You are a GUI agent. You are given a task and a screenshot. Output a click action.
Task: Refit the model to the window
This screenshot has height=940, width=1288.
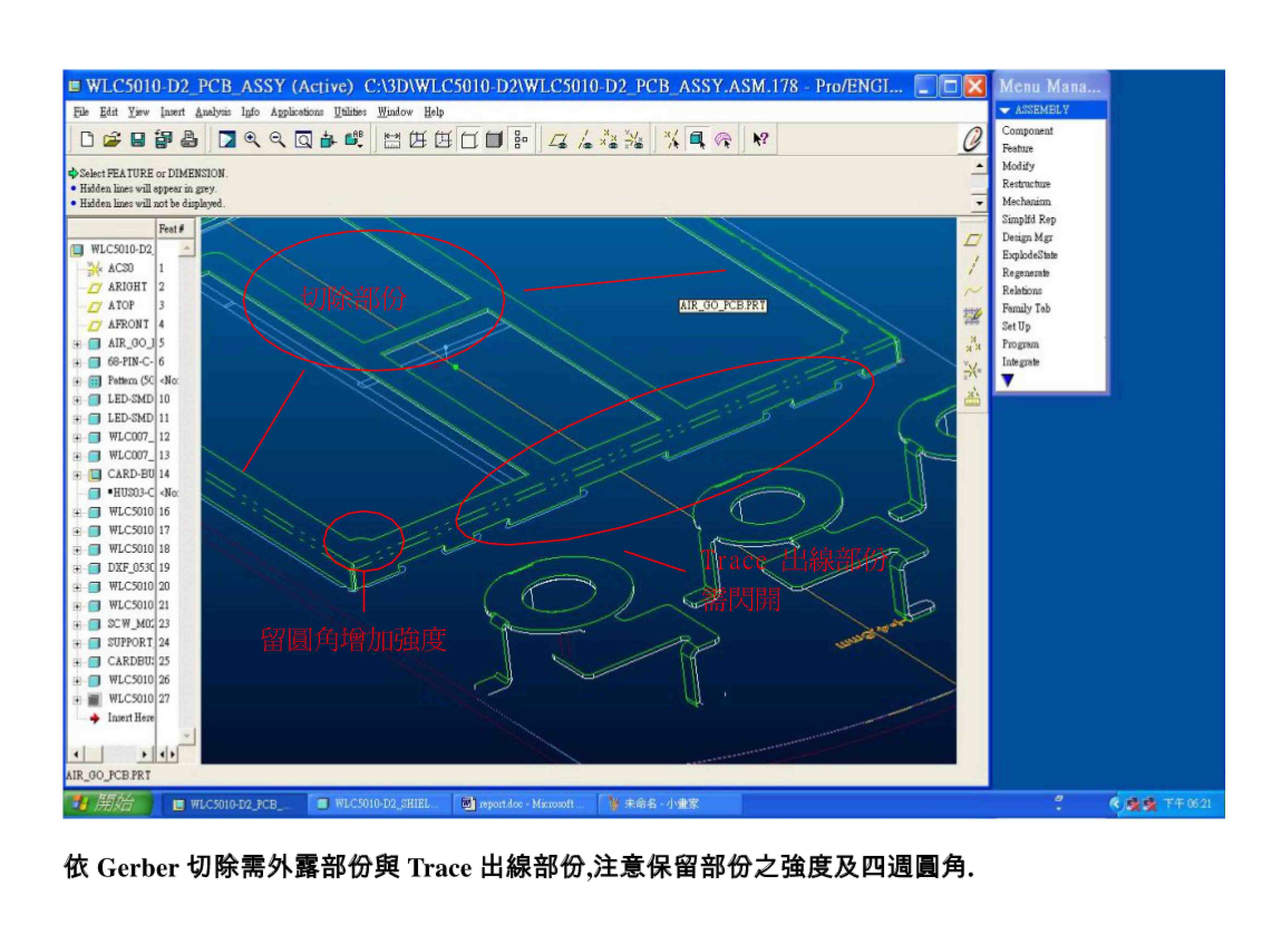point(303,139)
